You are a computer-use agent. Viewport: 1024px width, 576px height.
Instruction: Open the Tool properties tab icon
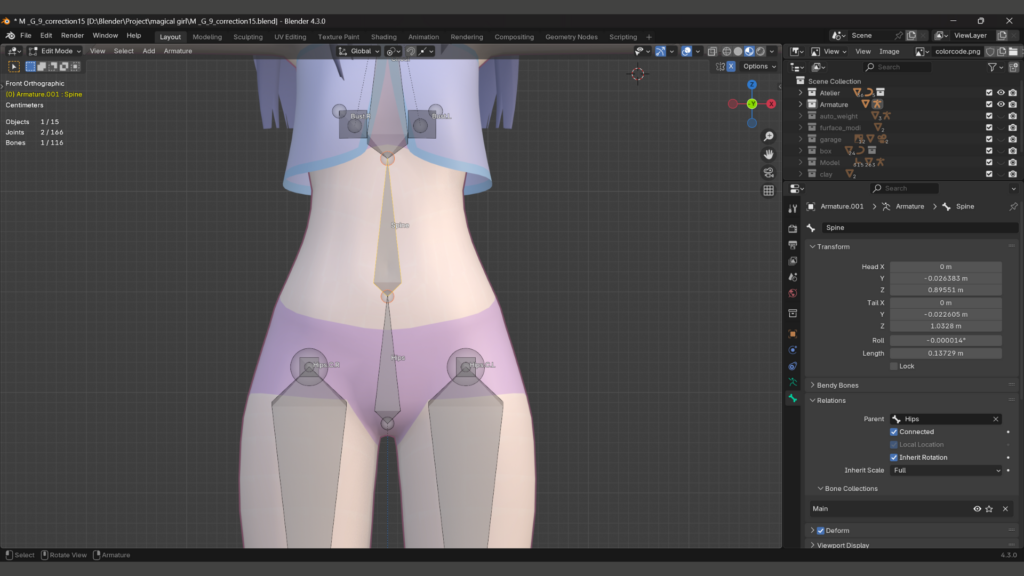pyautogui.click(x=793, y=208)
